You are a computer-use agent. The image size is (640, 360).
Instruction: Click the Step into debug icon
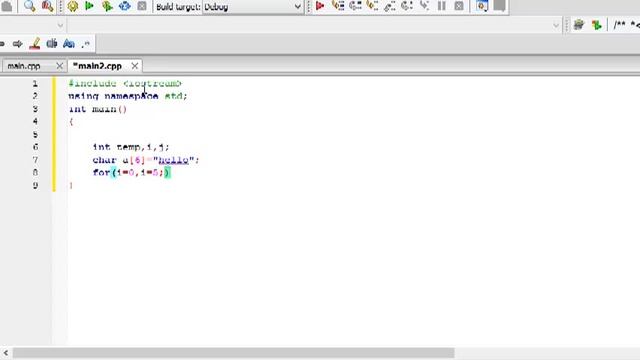click(x=372, y=6)
